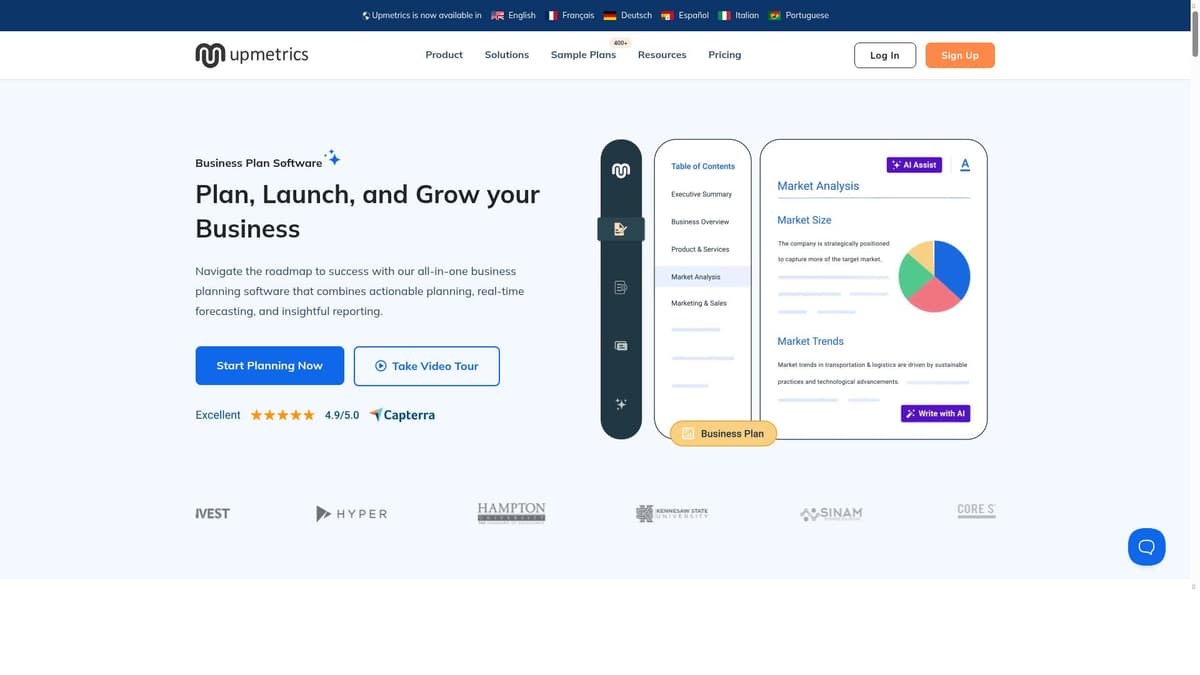Screen dimensions: 1200x675
Task: Open the chat support bubble
Action: point(1146,546)
